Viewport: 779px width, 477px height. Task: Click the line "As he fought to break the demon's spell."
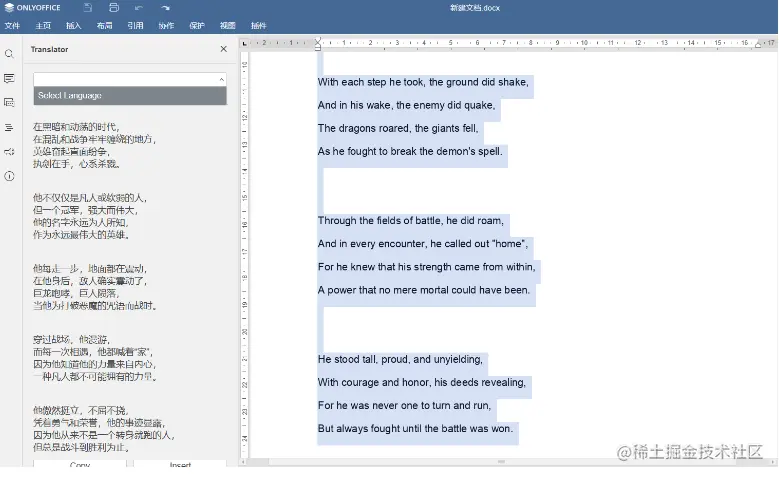click(x=410, y=152)
